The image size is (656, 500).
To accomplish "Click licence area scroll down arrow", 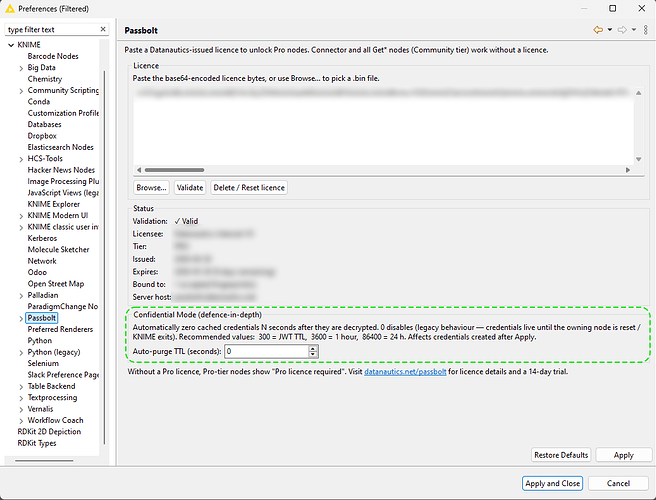I will coord(638,159).
